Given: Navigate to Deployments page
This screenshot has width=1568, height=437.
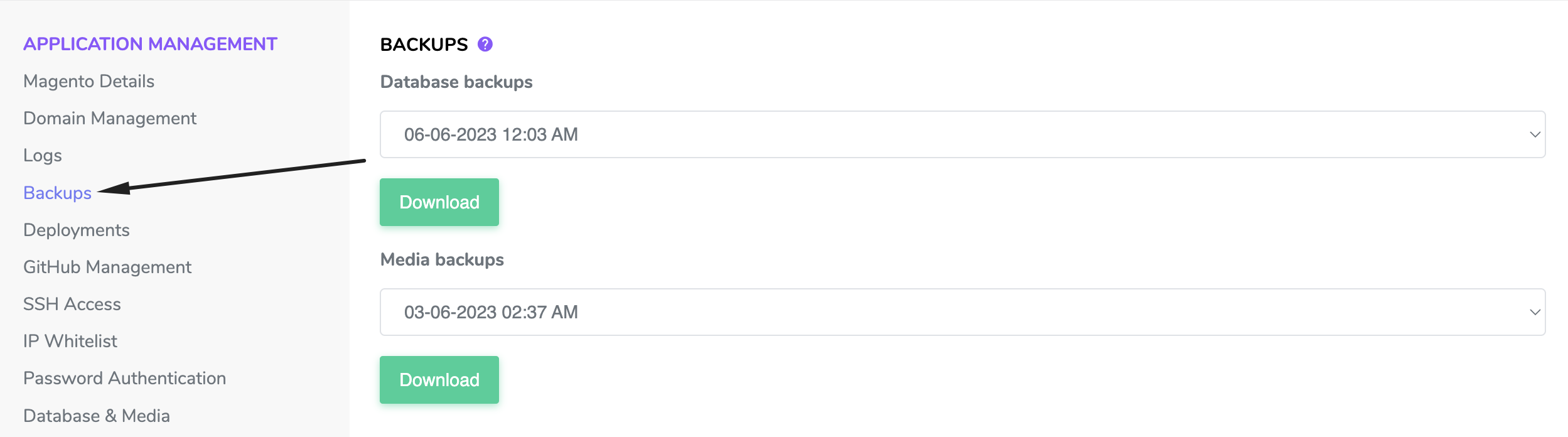Looking at the screenshot, I should click(77, 230).
